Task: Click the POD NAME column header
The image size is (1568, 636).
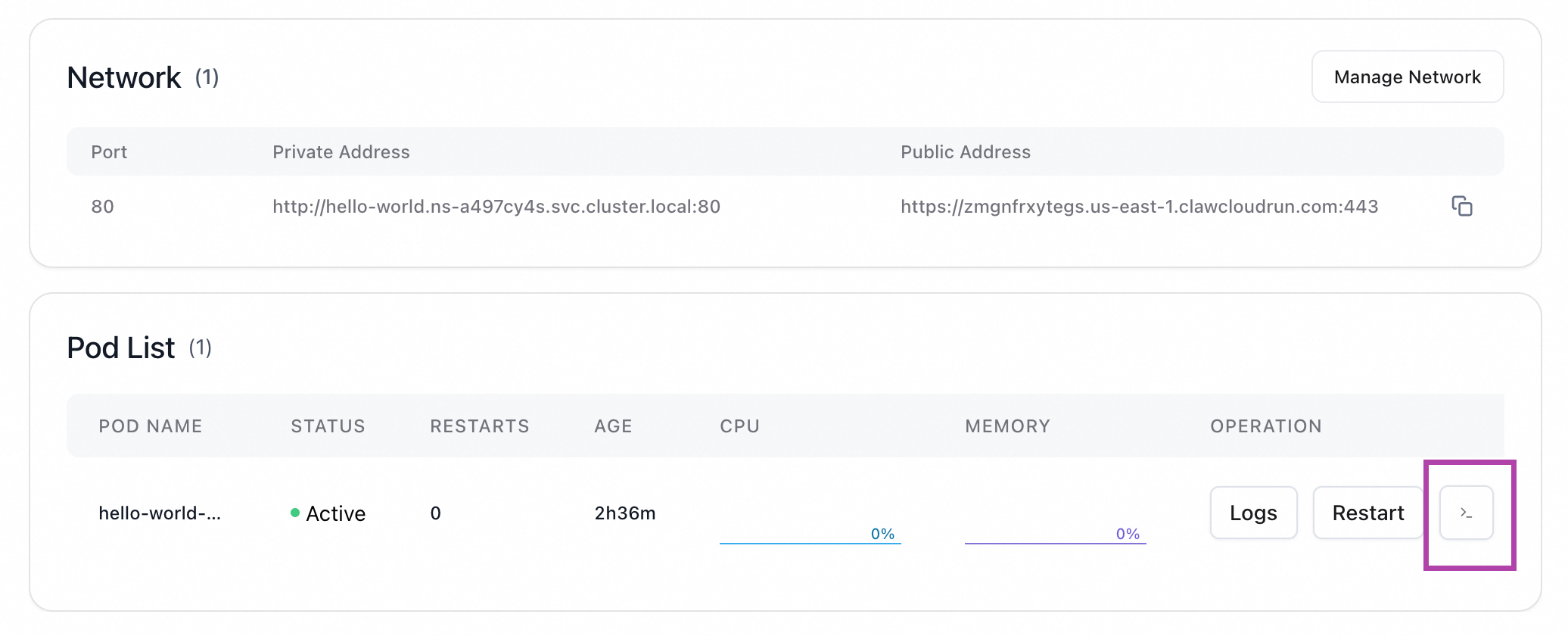Action: coord(151,426)
